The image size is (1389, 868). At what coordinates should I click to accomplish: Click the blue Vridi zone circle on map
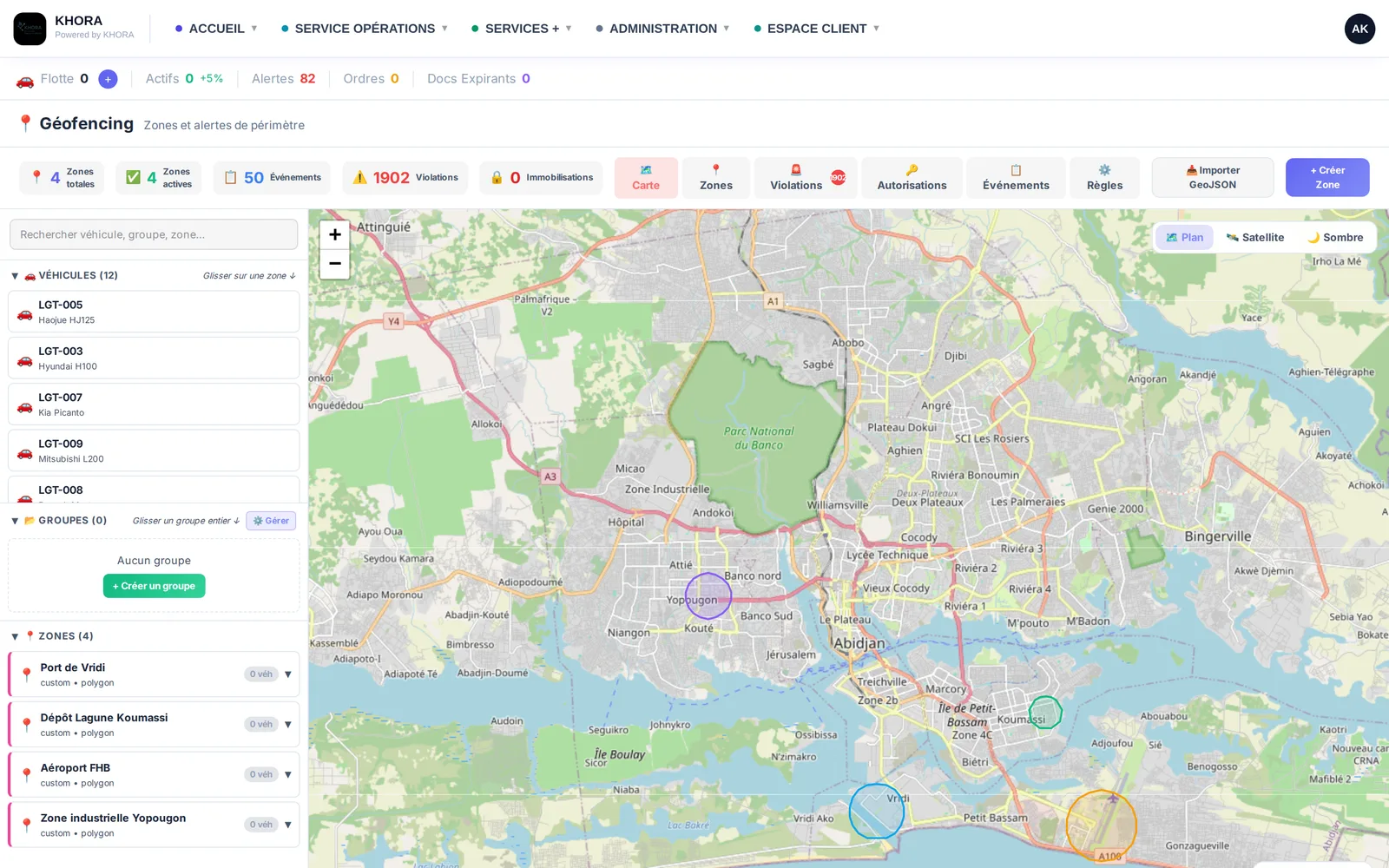pos(876,811)
